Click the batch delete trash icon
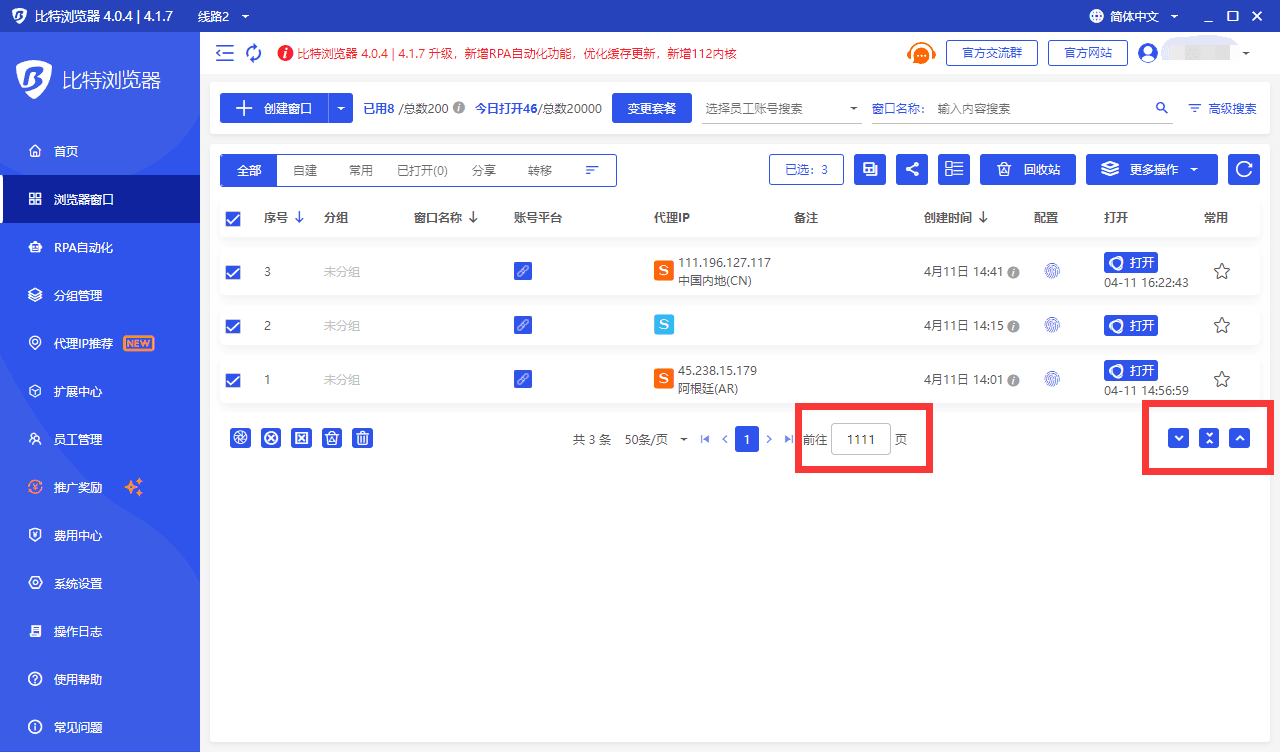Screen dimensions: 1280x752 (x=363, y=437)
